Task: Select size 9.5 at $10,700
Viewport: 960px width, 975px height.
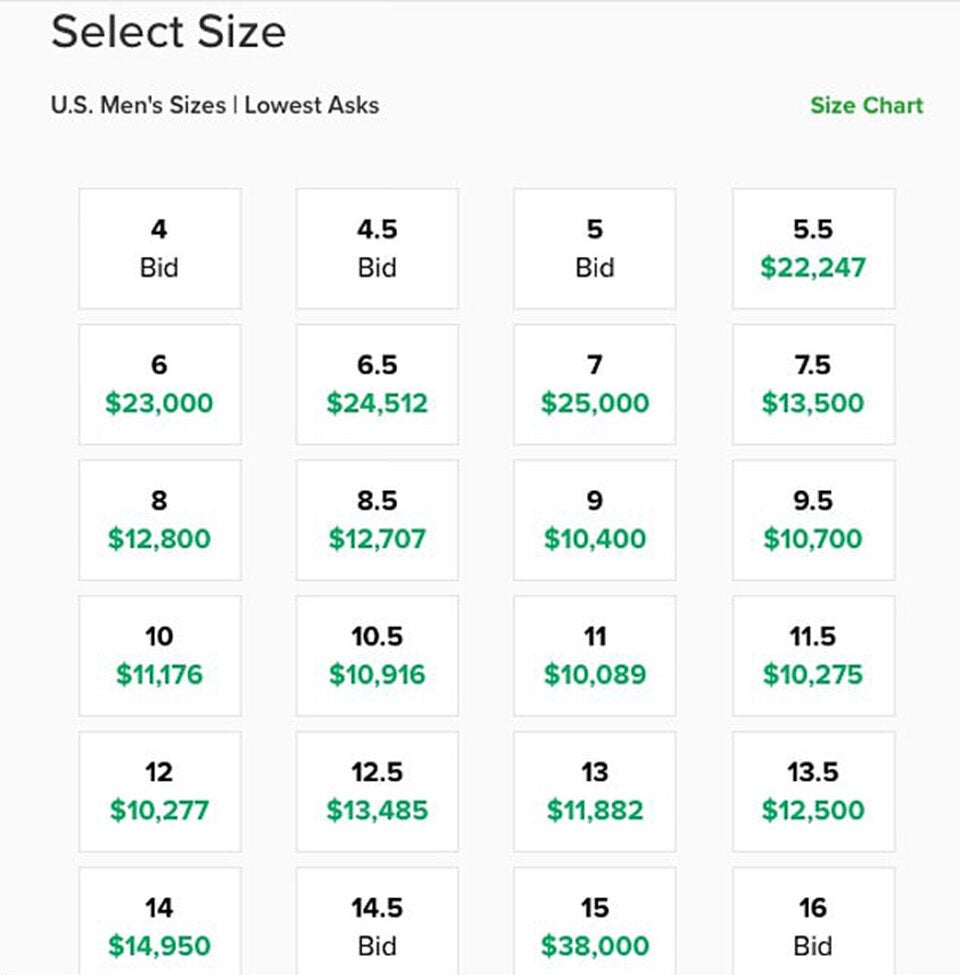Action: [813, 520]
